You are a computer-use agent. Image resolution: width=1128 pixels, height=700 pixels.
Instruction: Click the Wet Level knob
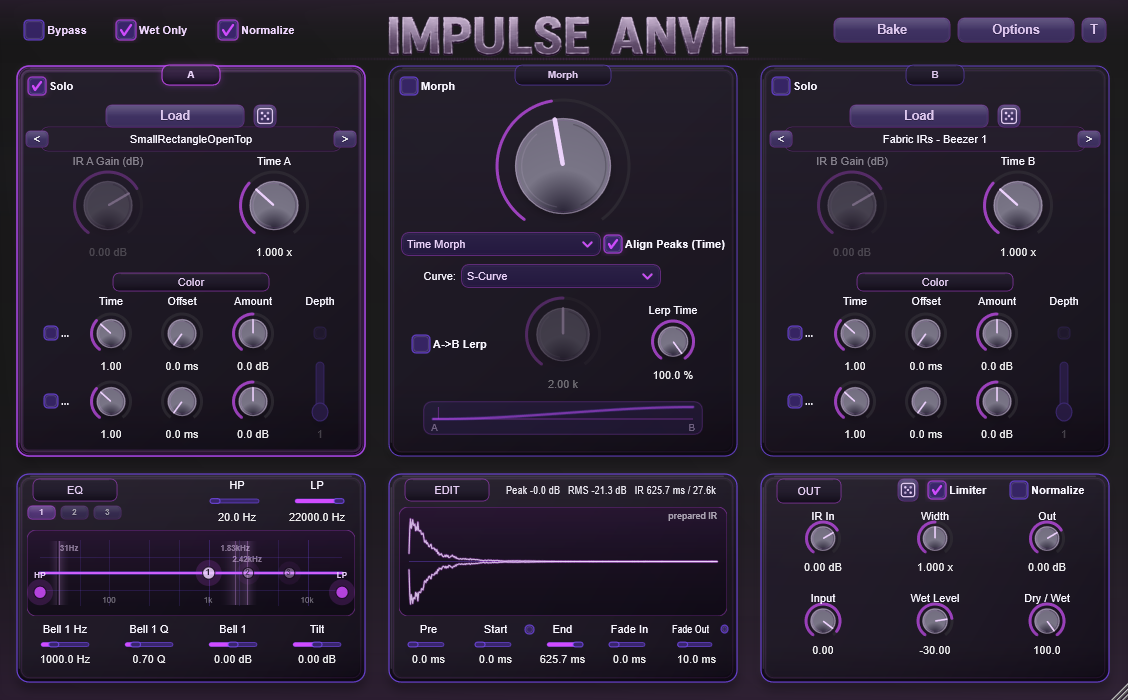(x=934, y=621)
